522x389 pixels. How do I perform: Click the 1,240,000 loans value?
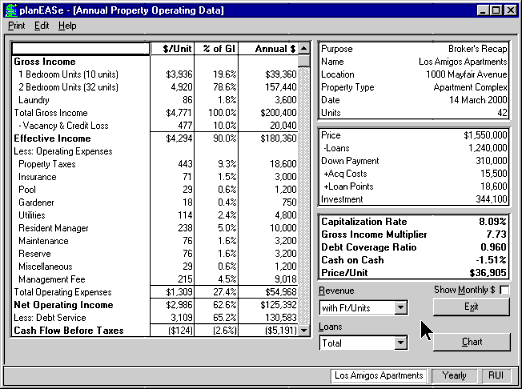click(x=488, y=148)
